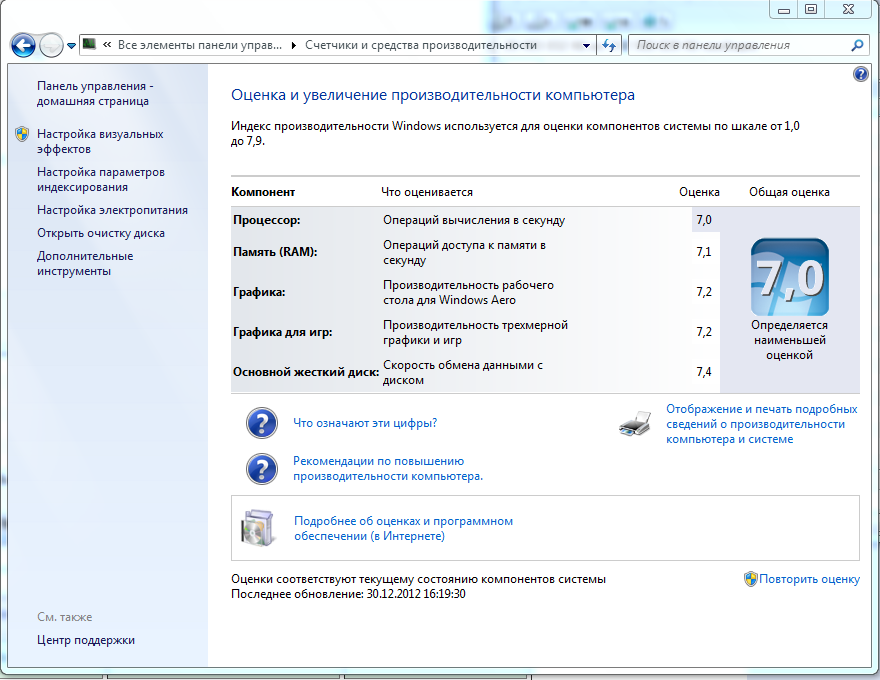This screenshot has height=680, width=880.
Task: Click the Control Panel icon in the address bar
Action: (89, 44)
